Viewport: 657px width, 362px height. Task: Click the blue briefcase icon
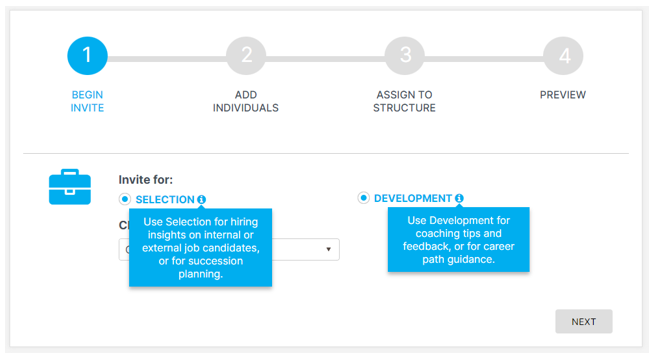point(70,187)
